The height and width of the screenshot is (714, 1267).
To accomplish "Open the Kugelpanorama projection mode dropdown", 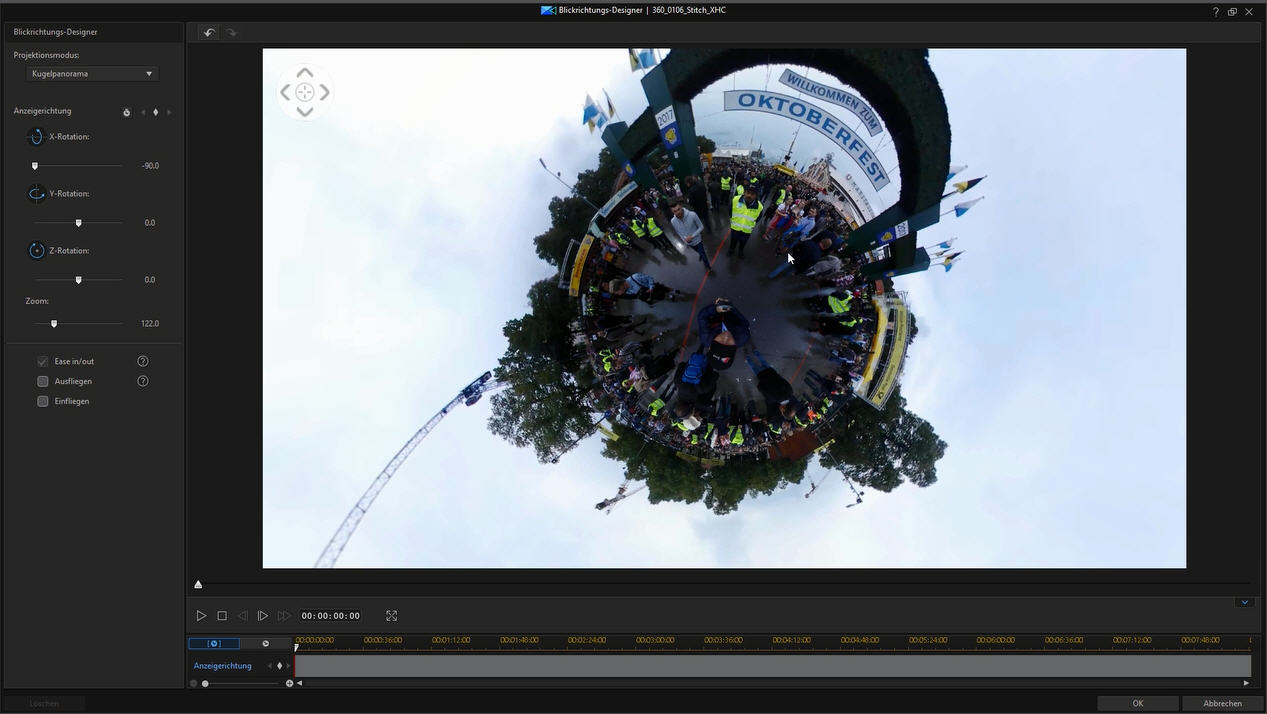I will (92, 74).
